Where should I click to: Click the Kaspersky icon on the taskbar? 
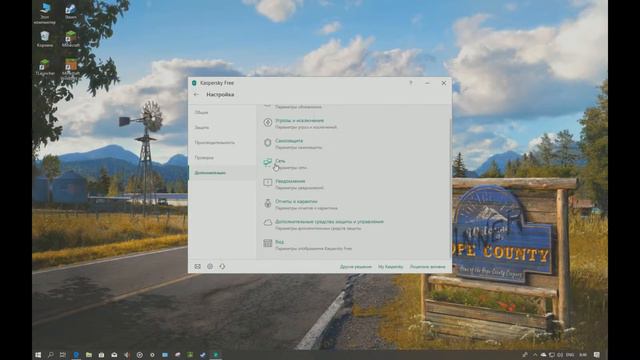216,355
